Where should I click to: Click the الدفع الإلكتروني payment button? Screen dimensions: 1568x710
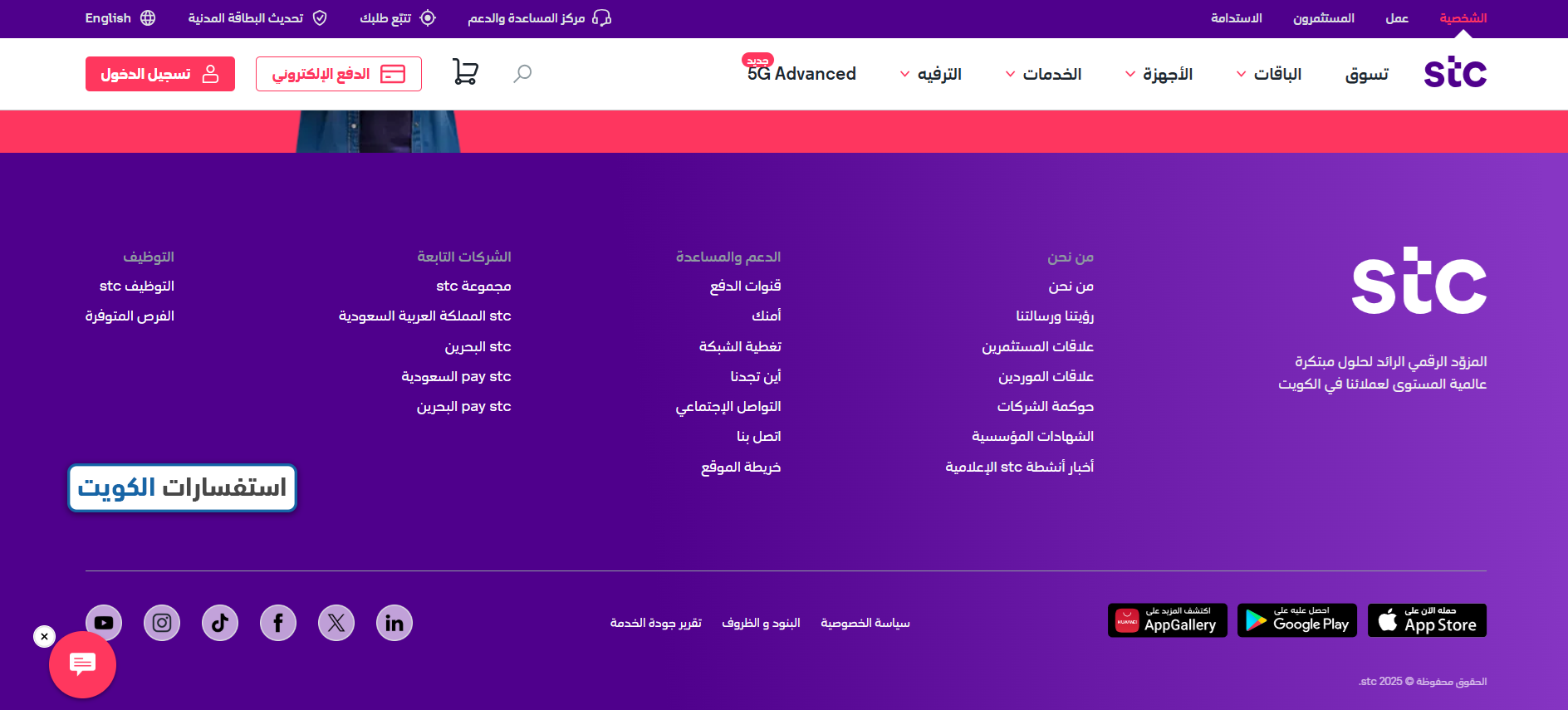coord(339,74)
